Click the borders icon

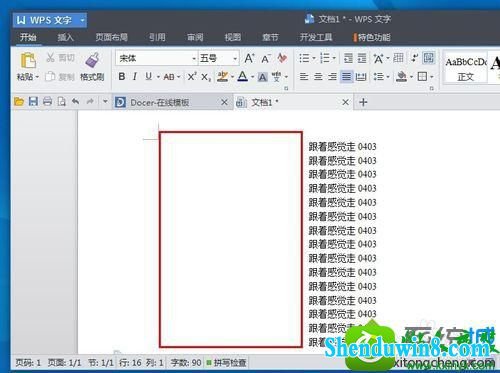click(422, 77)
